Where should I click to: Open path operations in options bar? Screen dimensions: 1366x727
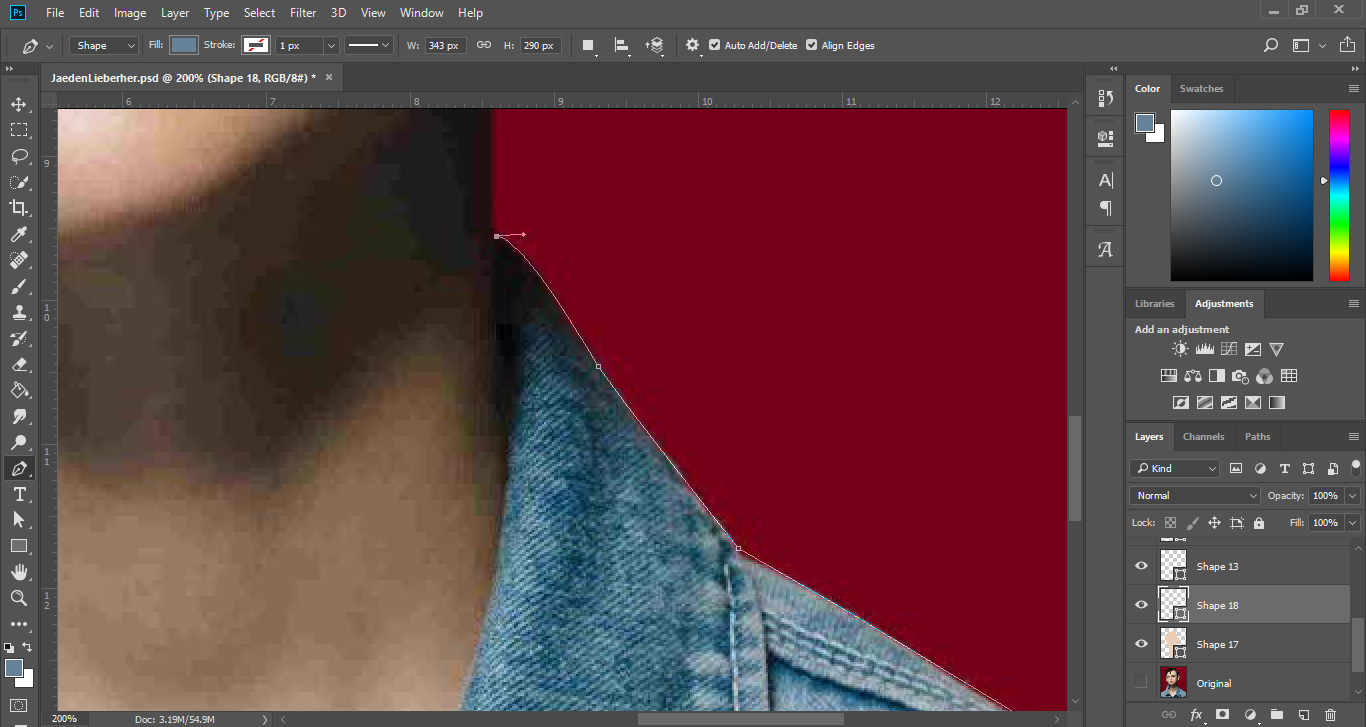point(588,46)
